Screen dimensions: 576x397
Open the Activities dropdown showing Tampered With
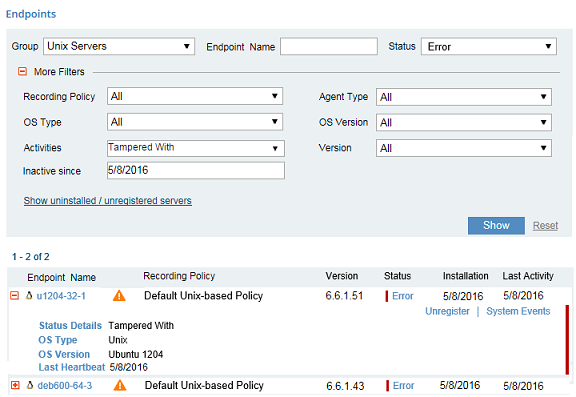click(x=196, y=148)
